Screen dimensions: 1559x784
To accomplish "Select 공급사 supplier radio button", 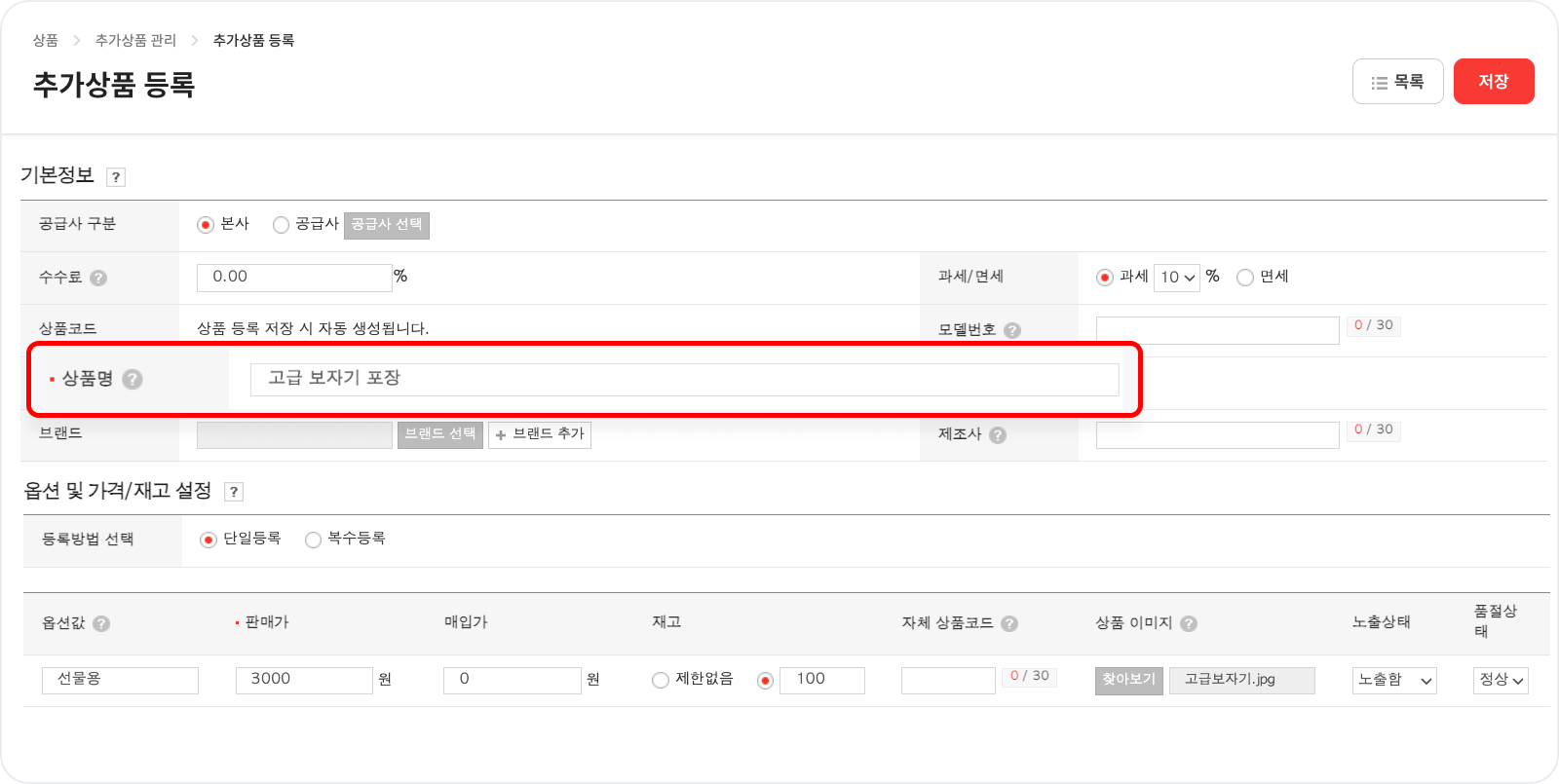I will (282, 225).
